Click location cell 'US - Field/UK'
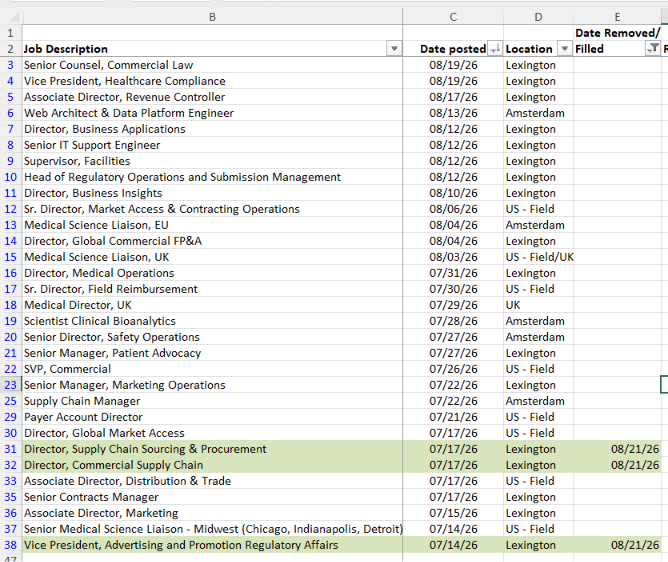The image size is (668, 562). (538, 257)
